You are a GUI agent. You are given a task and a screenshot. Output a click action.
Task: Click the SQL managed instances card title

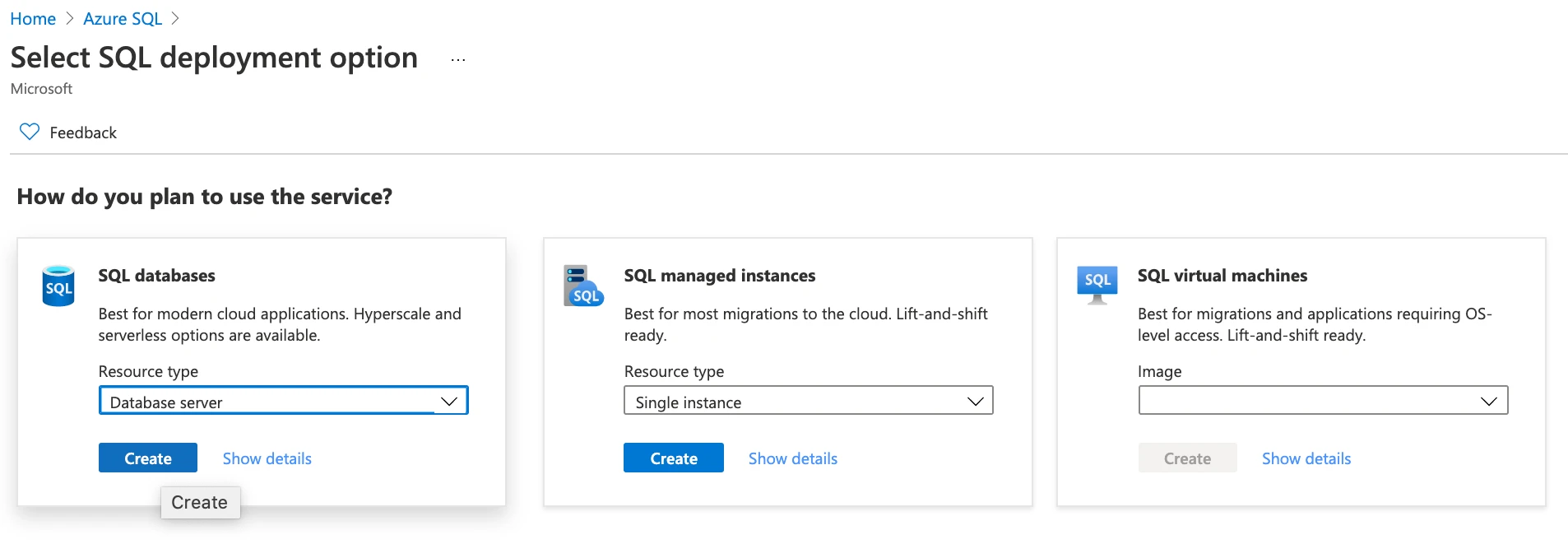720,276
